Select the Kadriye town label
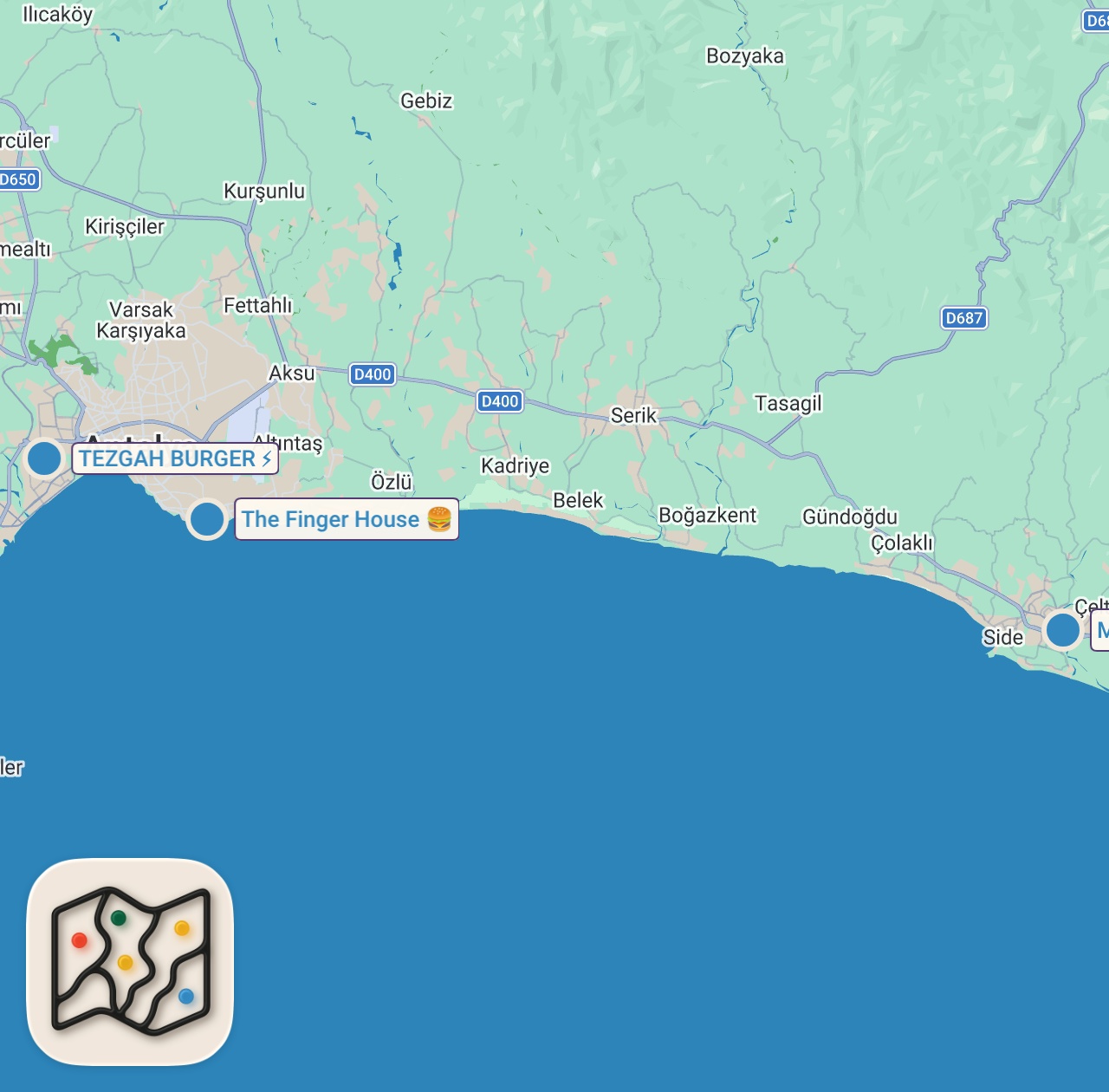This screenshot has width=1109, height=1092. coord(516,466)
